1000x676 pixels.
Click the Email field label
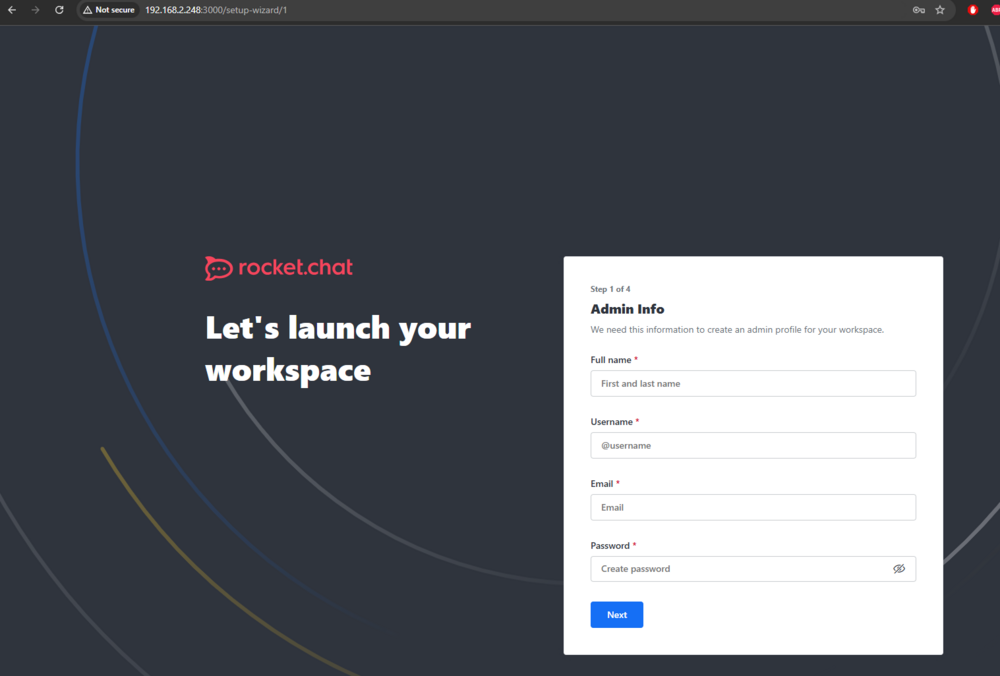pyautogui.click(x=601, y=483)
